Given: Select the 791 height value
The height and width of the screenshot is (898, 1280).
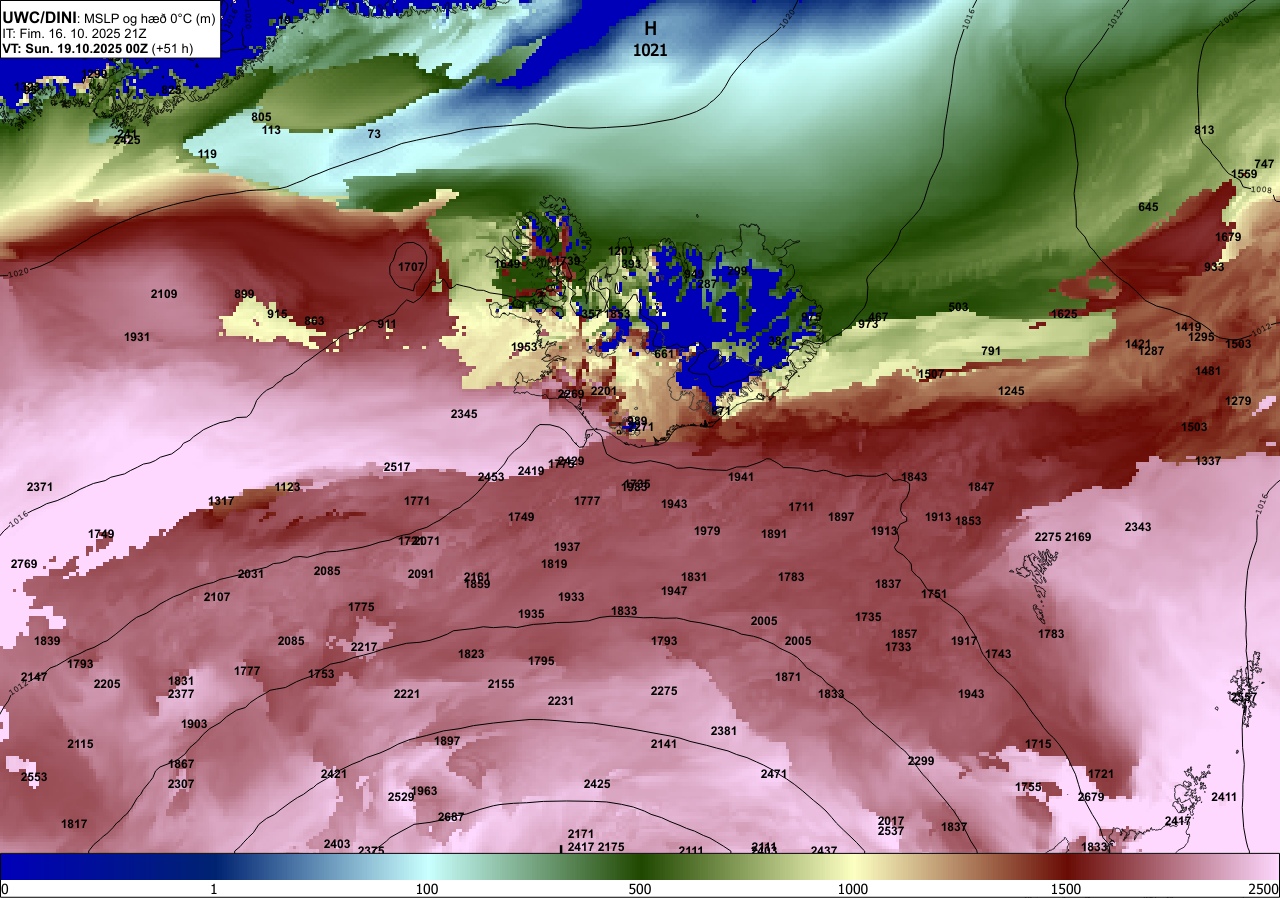Looking at the screenshot, I should (991, 351).
